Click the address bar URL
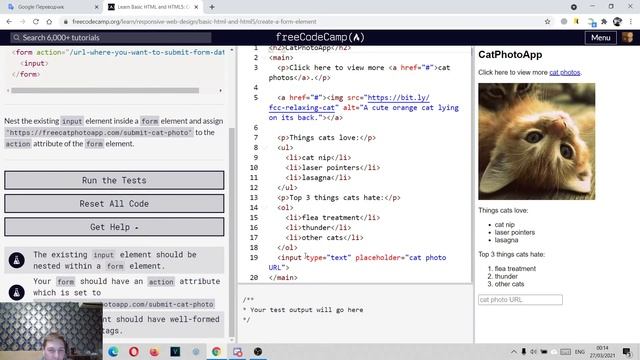The height and width of the screenshot is (360, 640). click(x=194, y=22)
